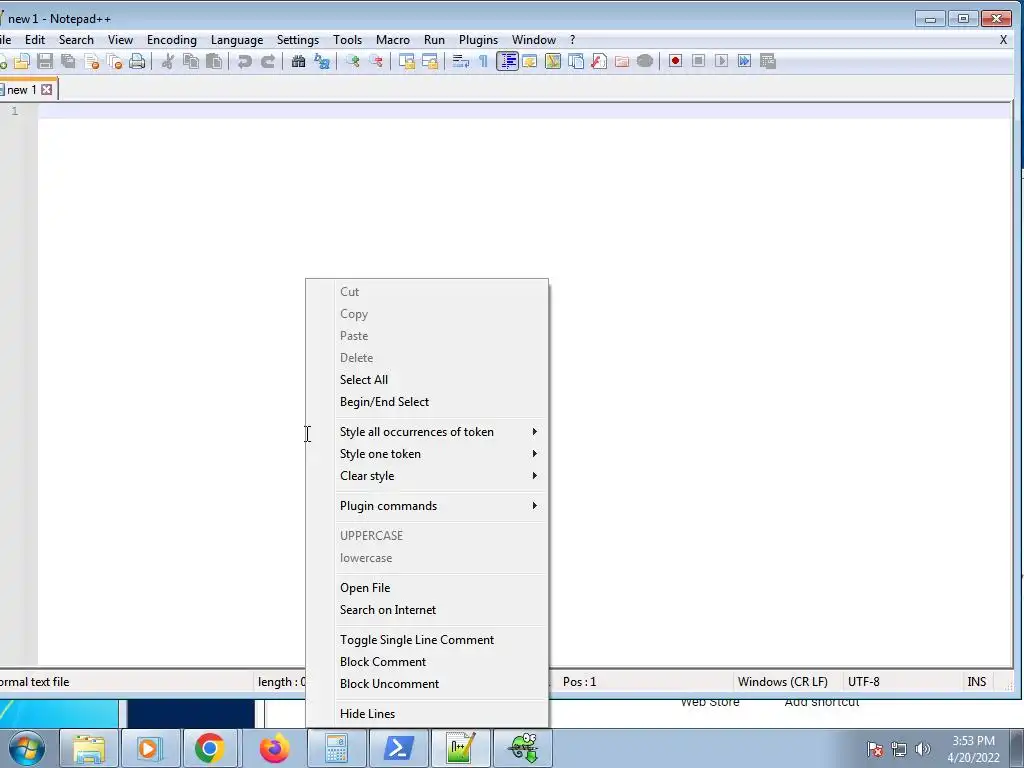The image size is (1024, 768).
Task: Toggle Show All Characters pilcrow icon
Action: click(483, 61)
